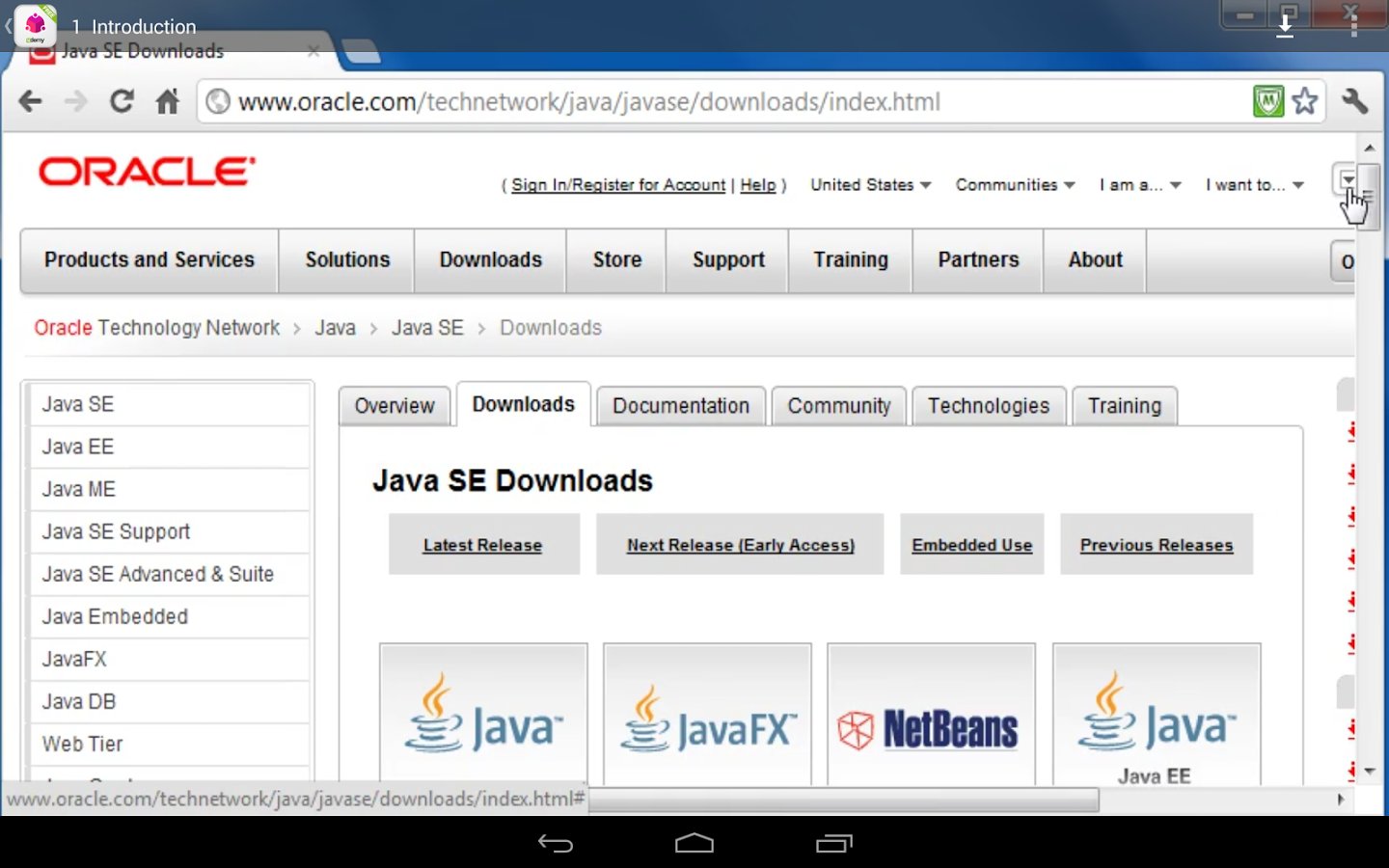Image resolution: width=1389 pixels, height=868 pixels.
Task: Jump to Latest Release
Action: coord(482,545)
